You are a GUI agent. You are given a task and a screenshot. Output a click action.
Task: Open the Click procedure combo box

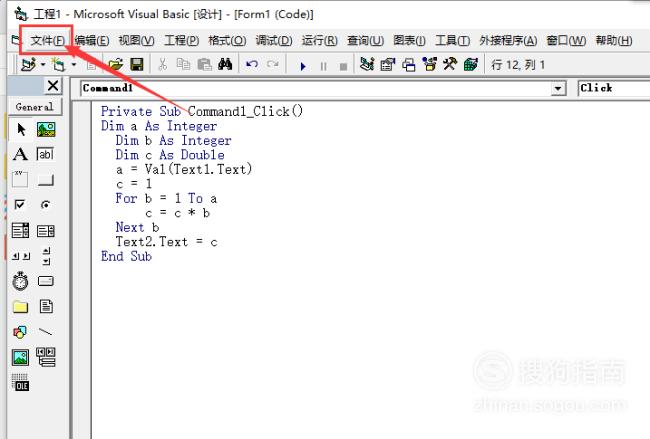(x=614, y=88)
